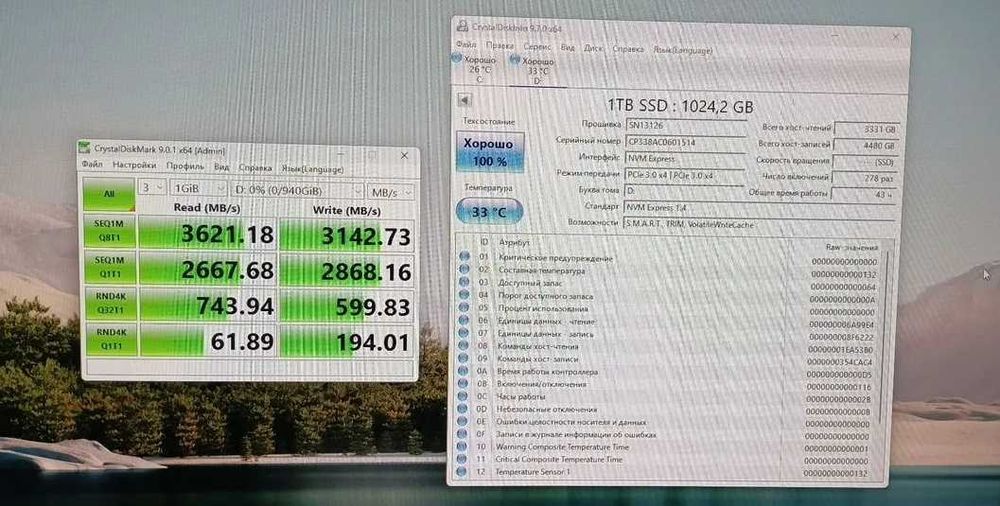
Task: Open Правка menu in CrystalDiskInfo
Action: 499,46
